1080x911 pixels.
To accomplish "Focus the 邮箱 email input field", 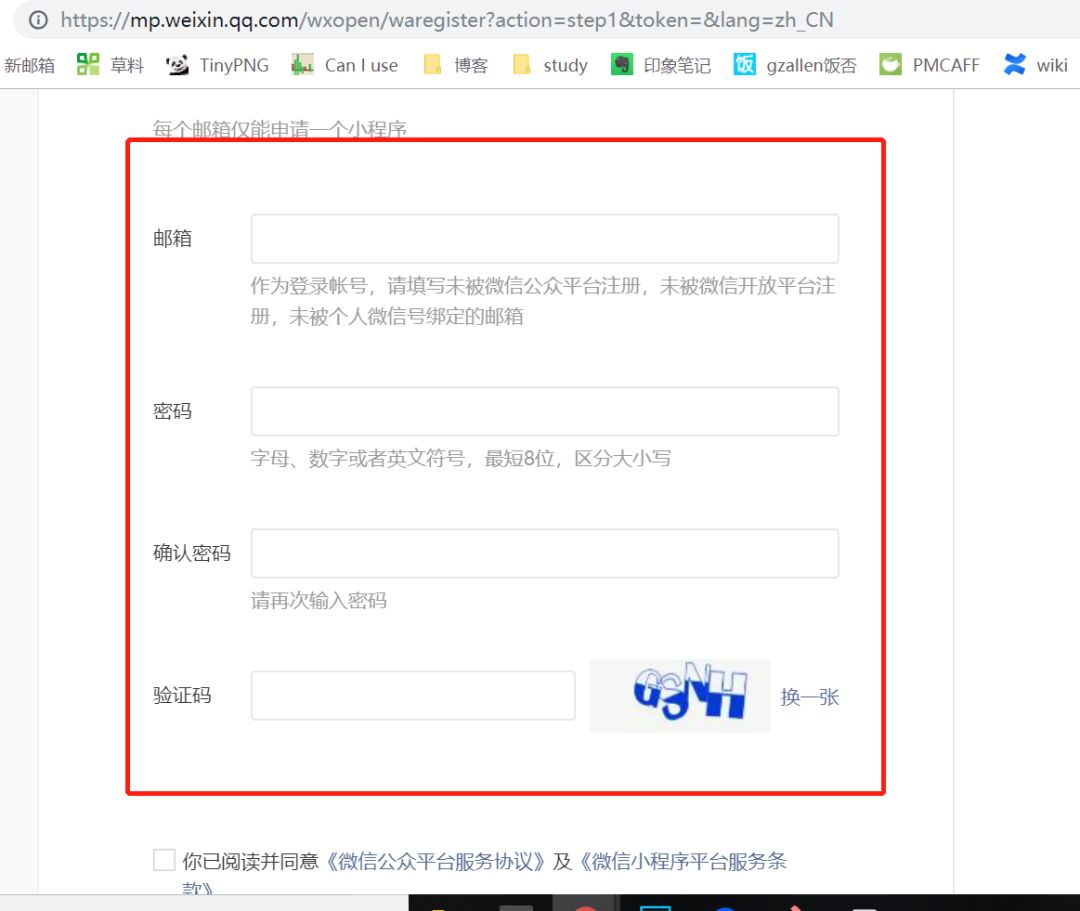I will pos(545,238).
